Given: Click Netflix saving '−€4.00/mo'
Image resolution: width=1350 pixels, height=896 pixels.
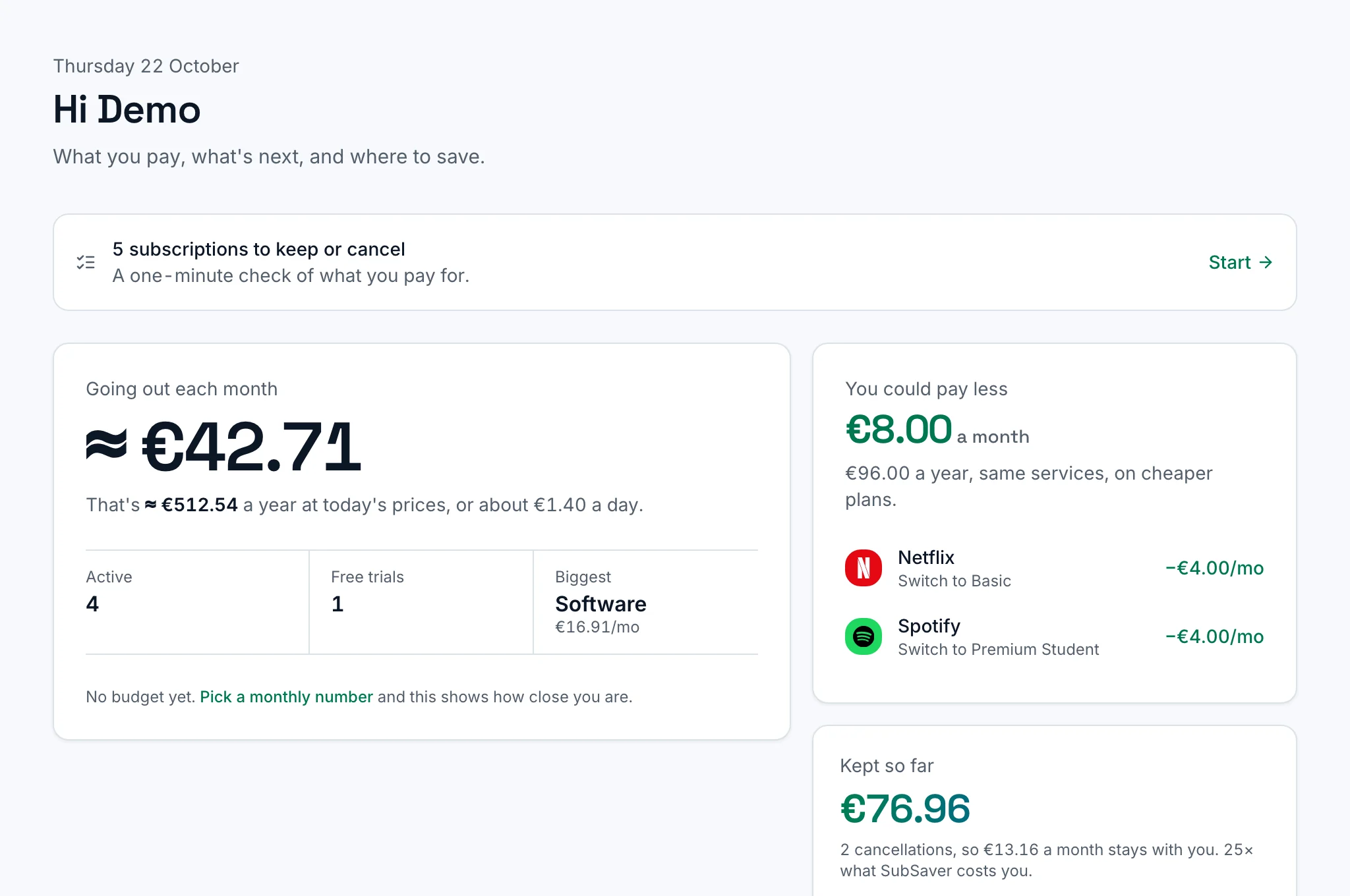Looking at the screenshot, I should 1214,568.
